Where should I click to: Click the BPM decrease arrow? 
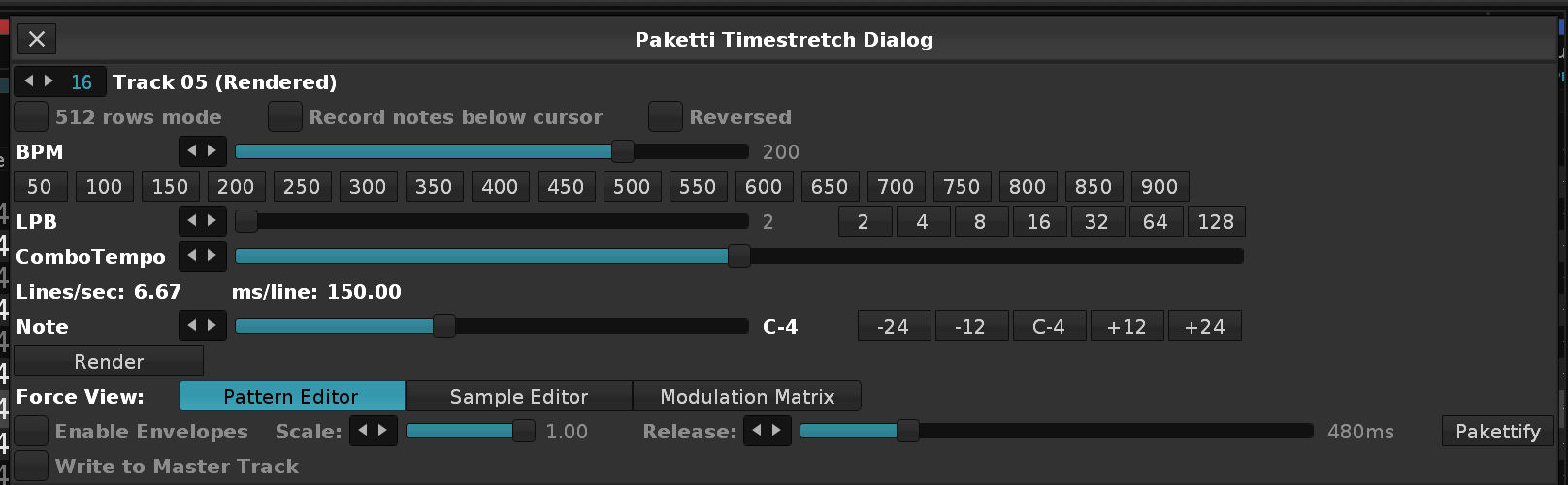[x=191, y=151]
